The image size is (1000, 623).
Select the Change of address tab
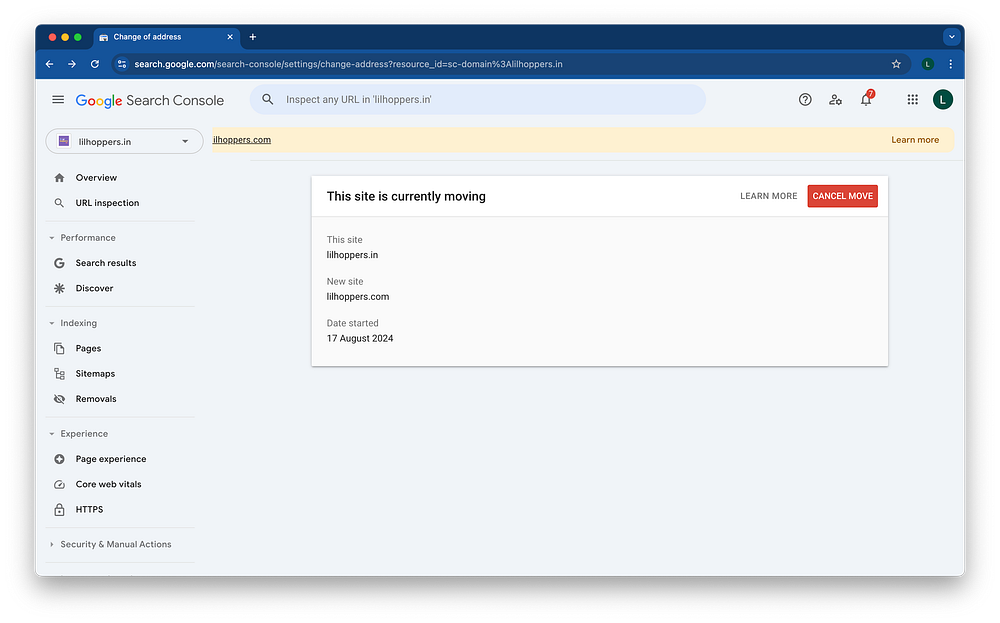(167, 37)
